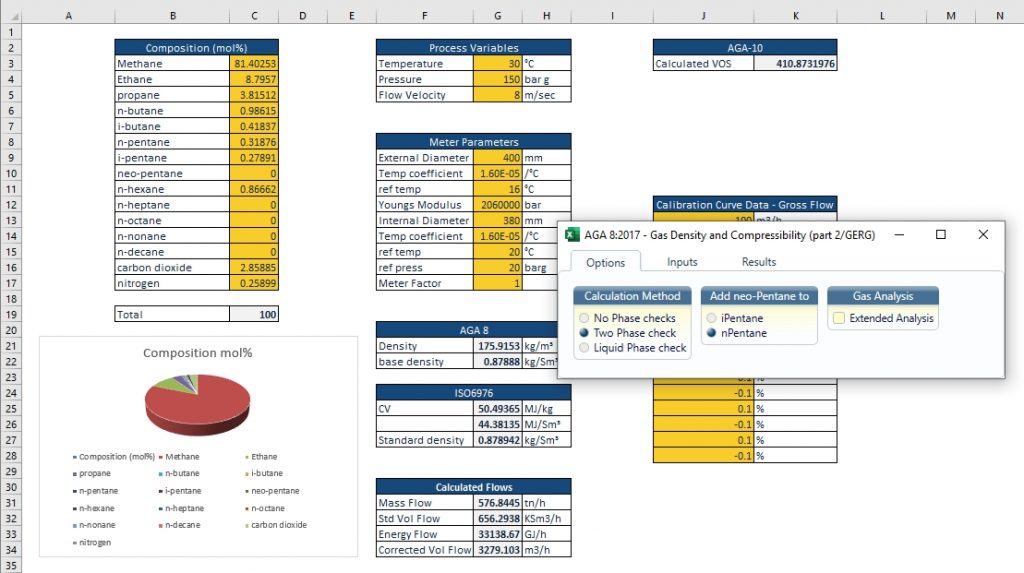The width and height of the screenshot is (1024, 573).
Task: Open the Inputs tab
Action: pos(682,262)
